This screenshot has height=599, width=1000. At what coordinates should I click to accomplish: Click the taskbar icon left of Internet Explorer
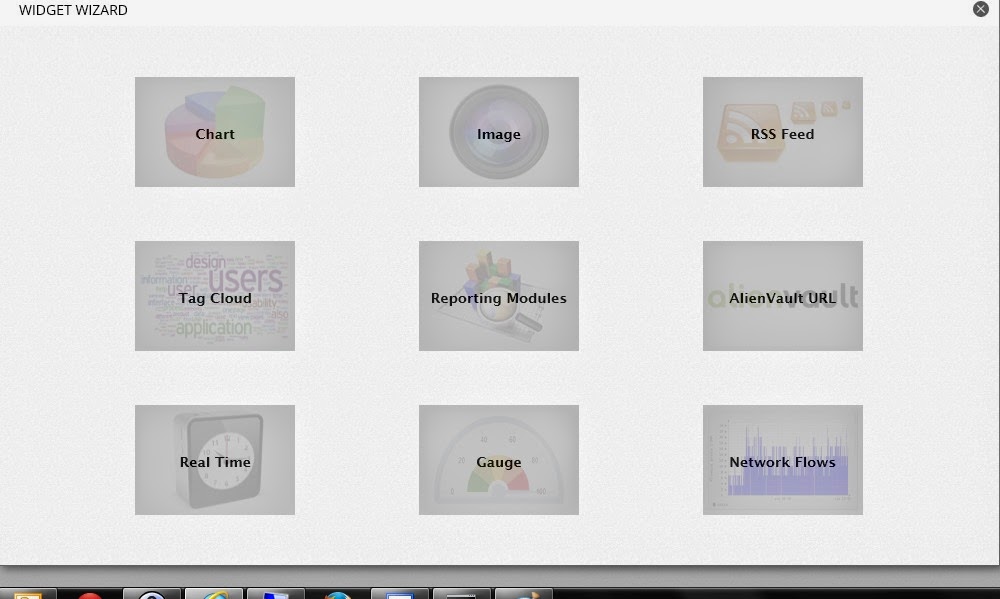click(x=152, y=594)
